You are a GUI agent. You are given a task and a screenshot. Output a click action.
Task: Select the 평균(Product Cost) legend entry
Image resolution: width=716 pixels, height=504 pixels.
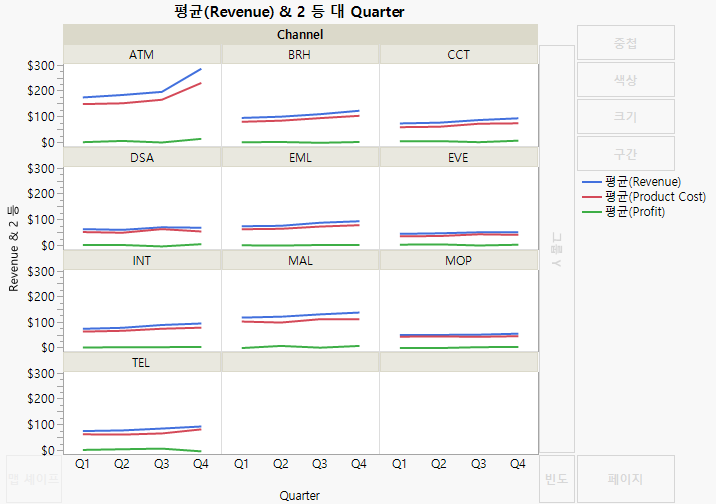pyautogui.click(x=644, y=197)
